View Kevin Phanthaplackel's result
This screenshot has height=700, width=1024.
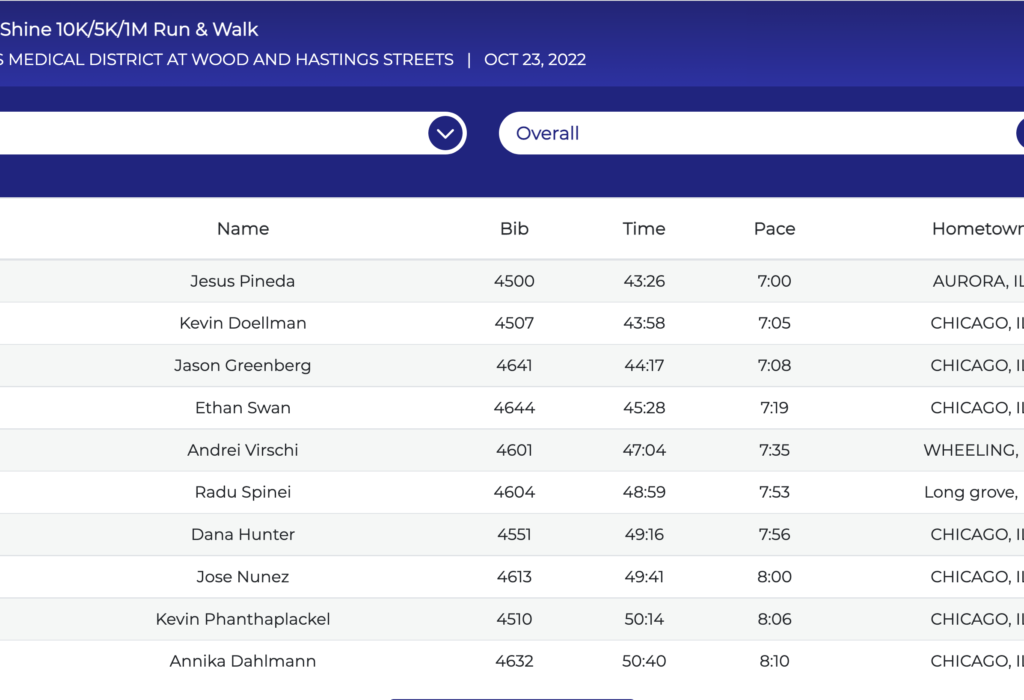pos(243,619)
